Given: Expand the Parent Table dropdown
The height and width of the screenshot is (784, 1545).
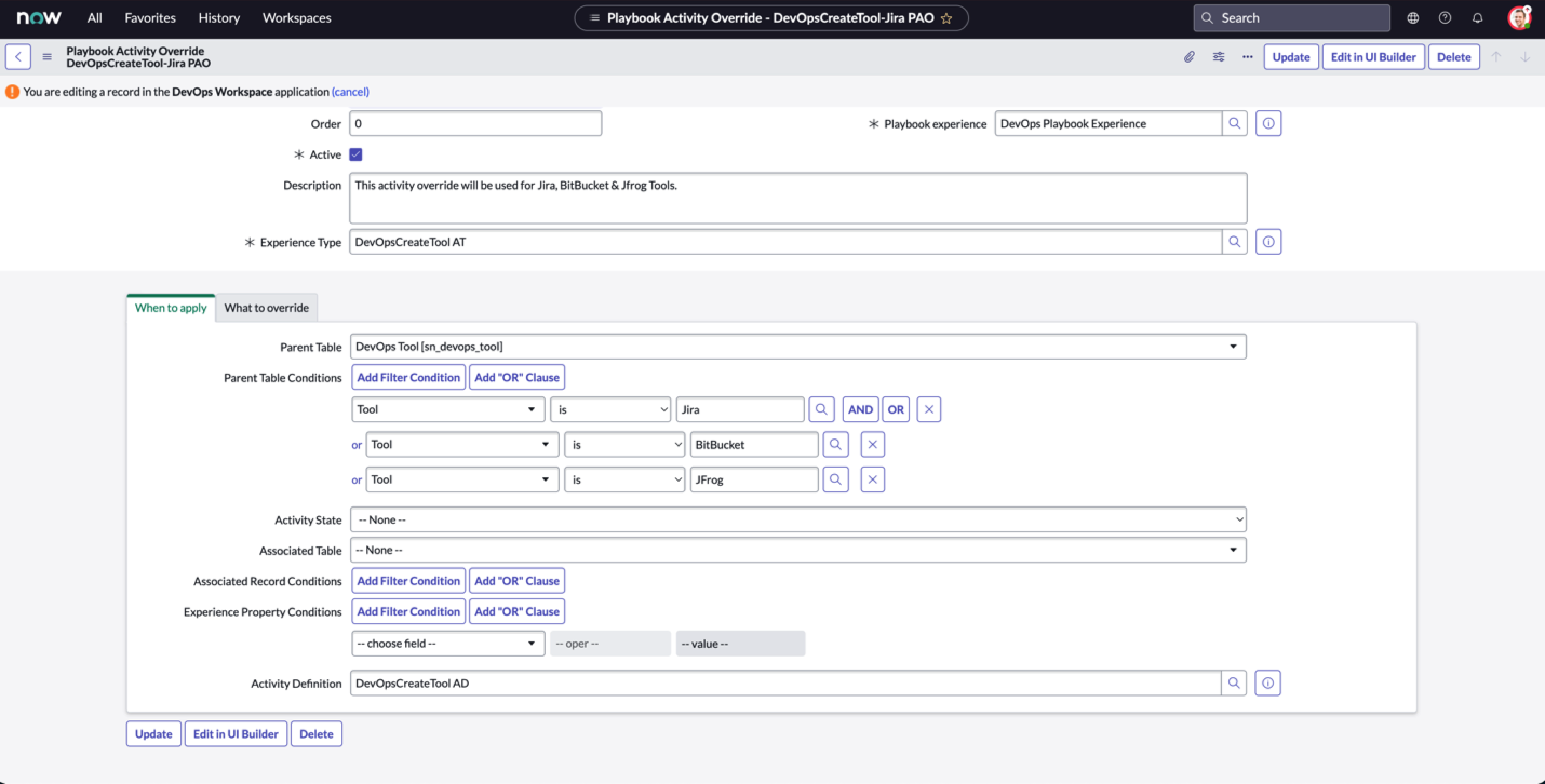Looking at the screenshot, I should pos(798,347).
